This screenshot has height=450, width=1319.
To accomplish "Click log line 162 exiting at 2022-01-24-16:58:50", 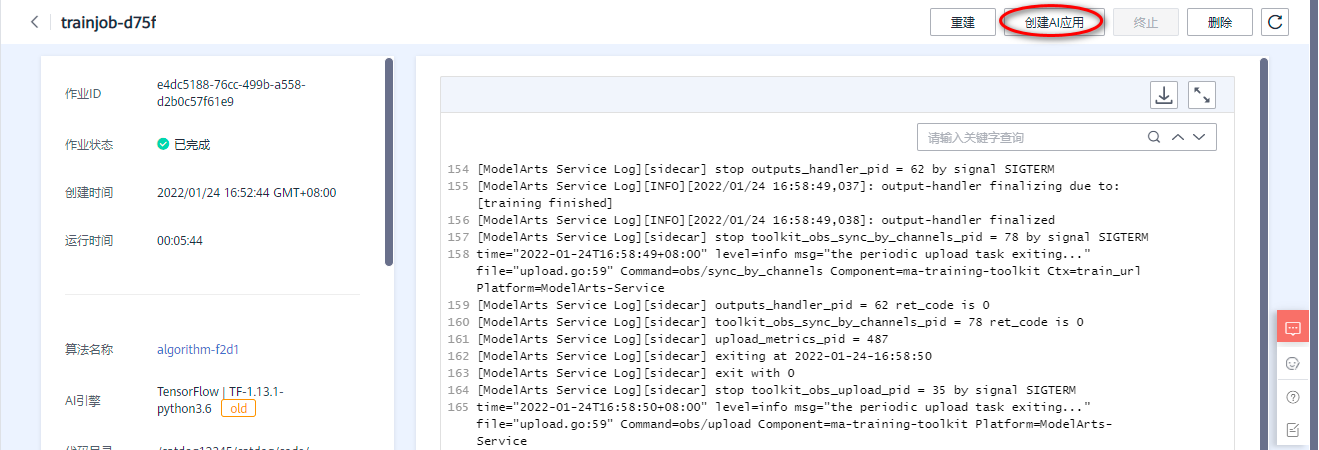I will pyautogui.click(x=704, y=356).
